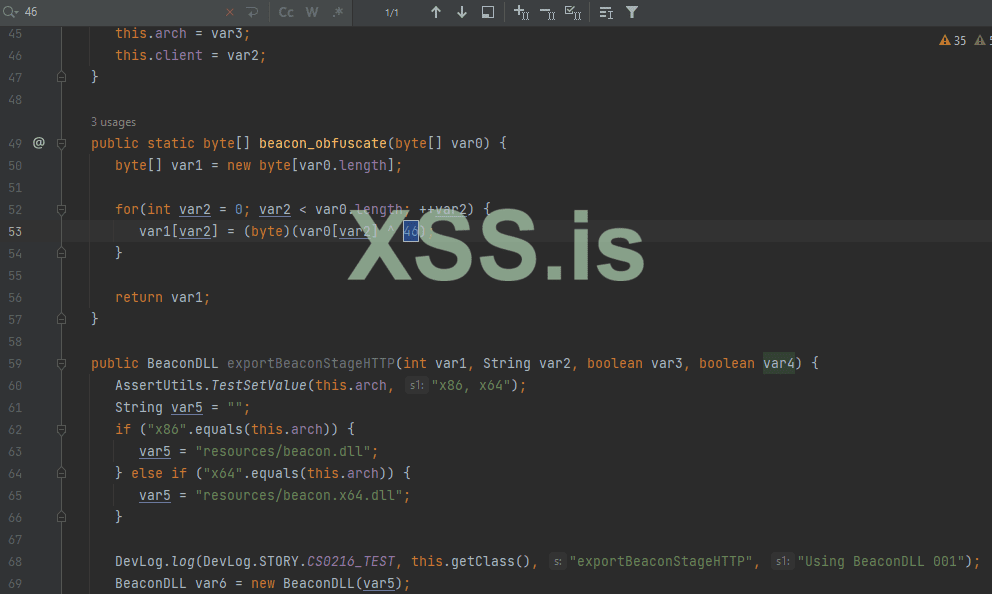Click fold end marker at line 57

pyautogui.click(x=61, y=319)
